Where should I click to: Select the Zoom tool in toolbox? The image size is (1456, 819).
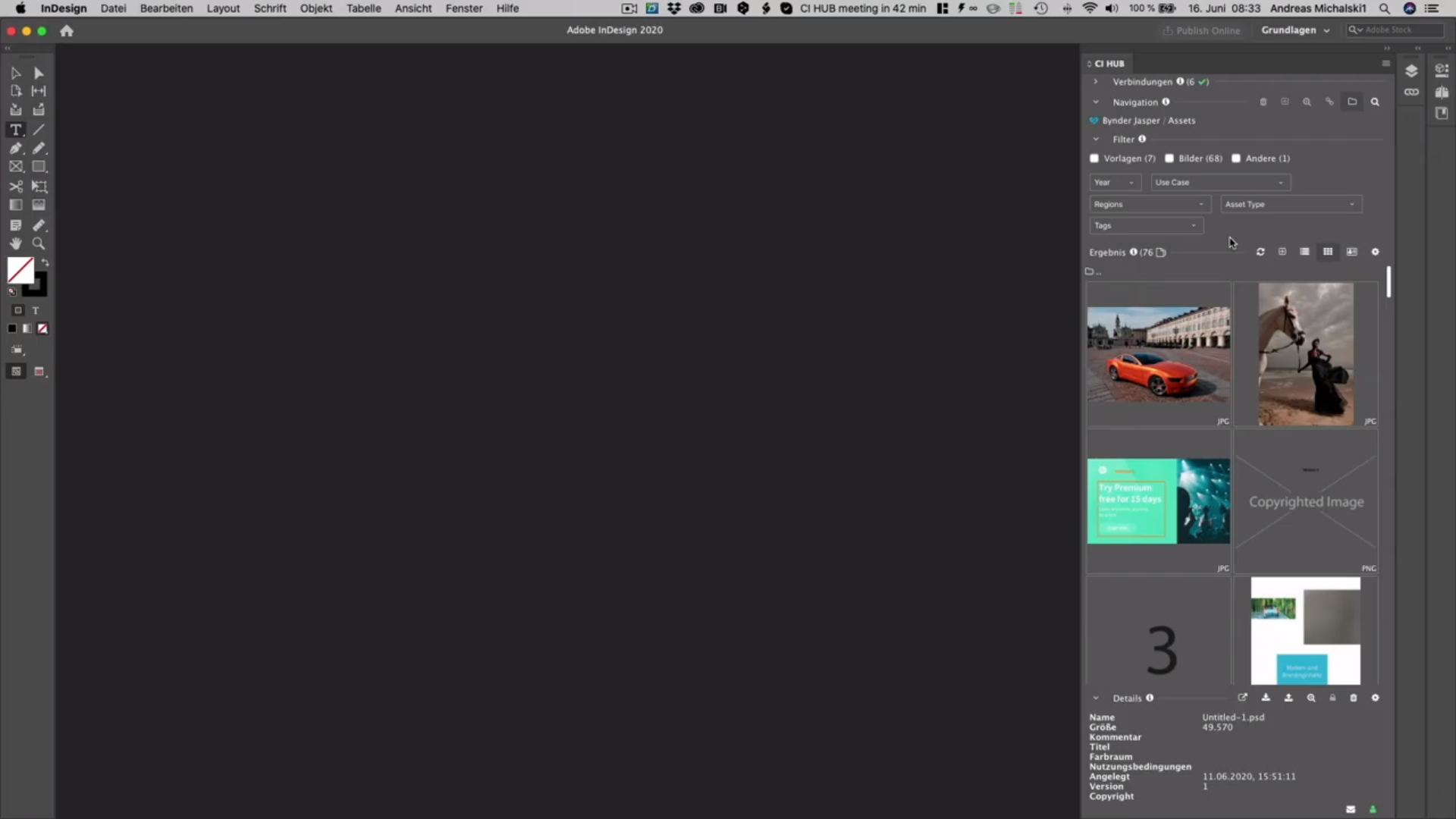pos(39,243)
